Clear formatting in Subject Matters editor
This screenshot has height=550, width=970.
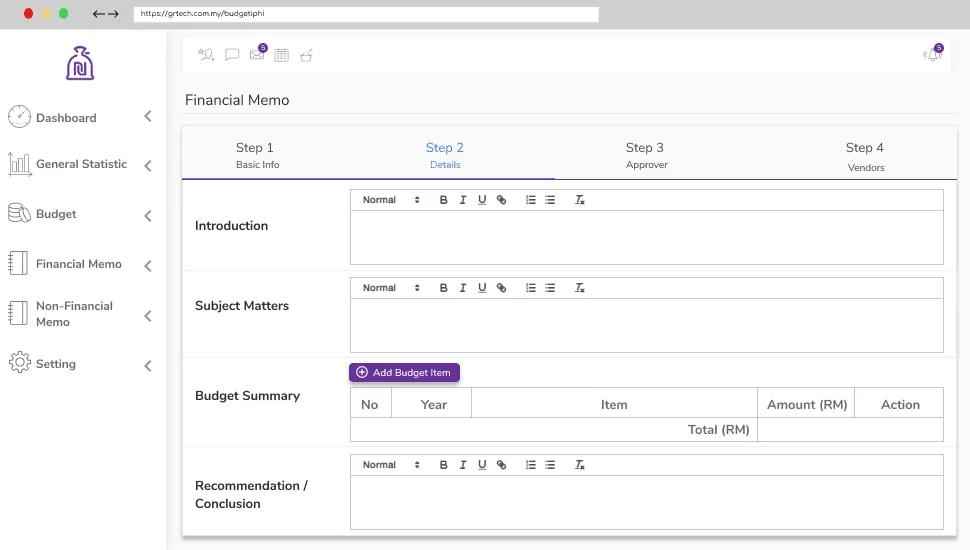(x=580, y=288)
